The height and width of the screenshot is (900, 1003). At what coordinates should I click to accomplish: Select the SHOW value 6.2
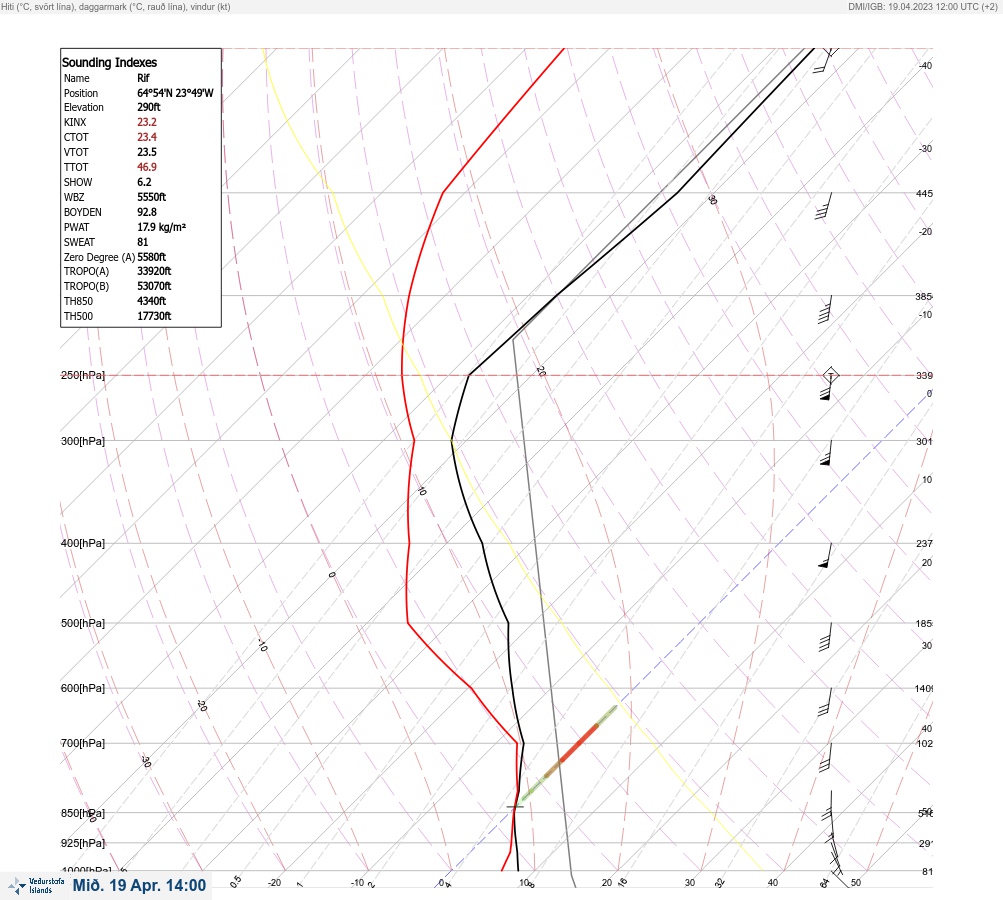(x=145, y=182)
